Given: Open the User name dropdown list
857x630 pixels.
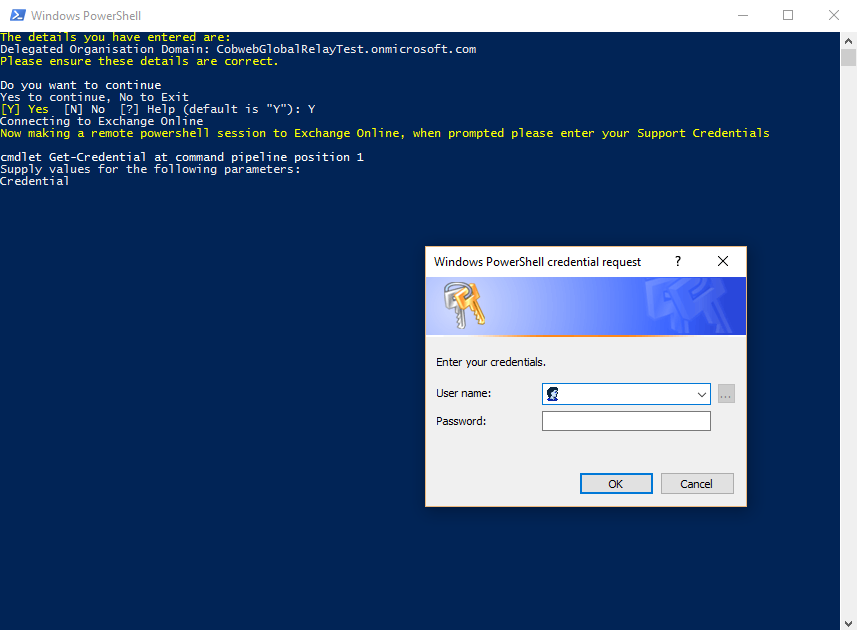Looking at the screenshot, I should [703, 393].
